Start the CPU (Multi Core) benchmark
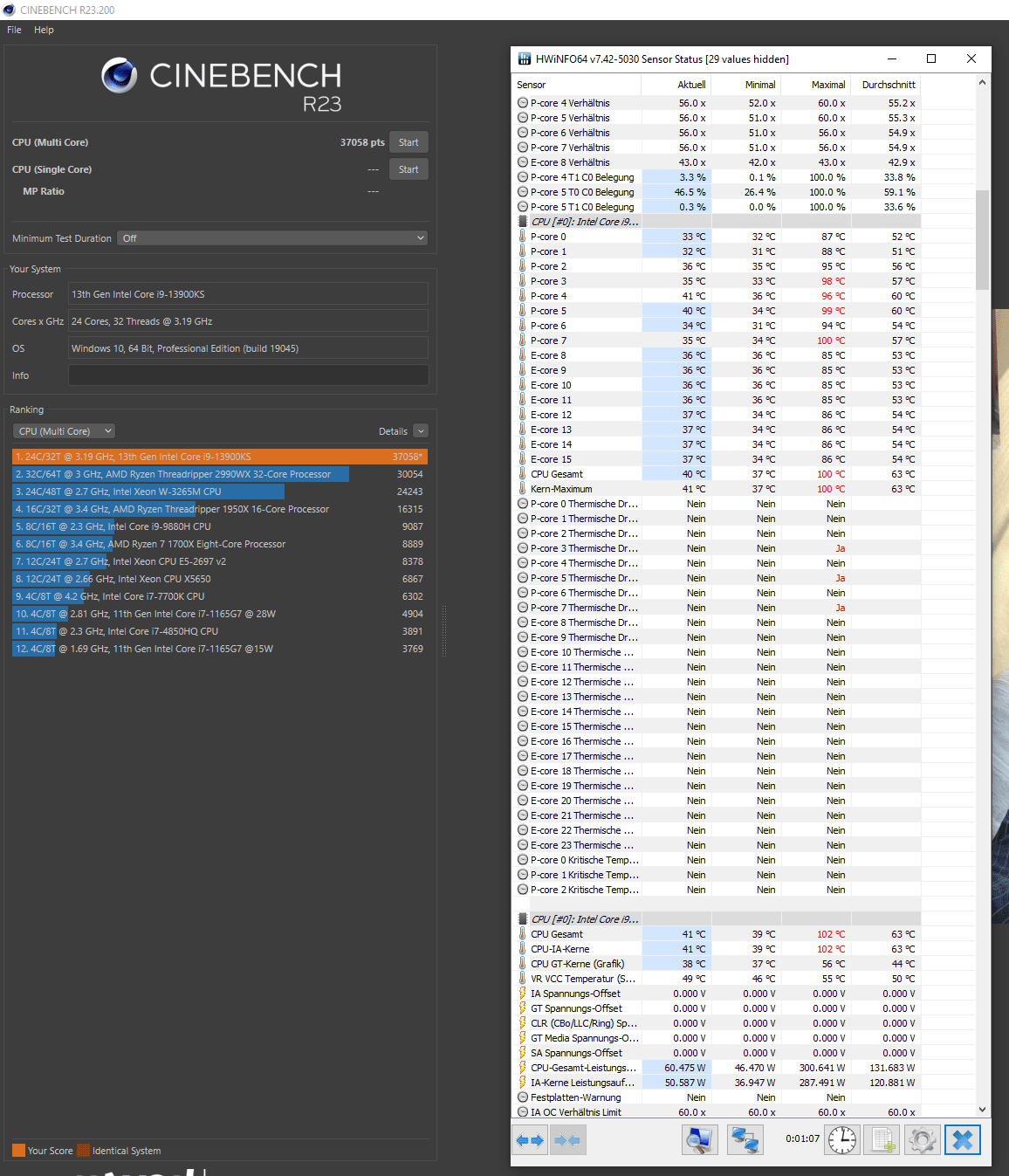This screenshot has height=1176, width=1009. (408, 142)
